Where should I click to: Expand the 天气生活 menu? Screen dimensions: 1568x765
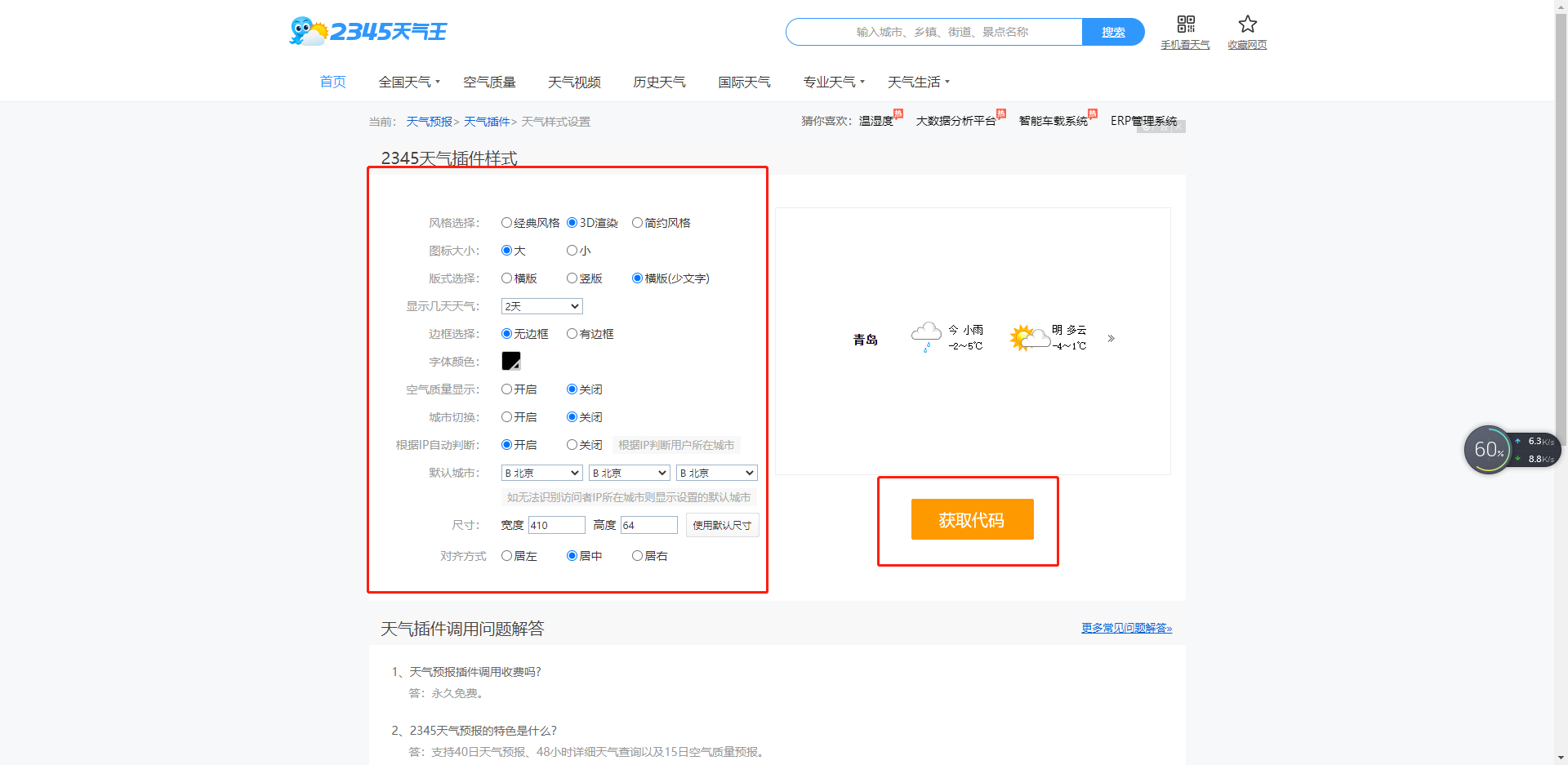tap(919, 82)
